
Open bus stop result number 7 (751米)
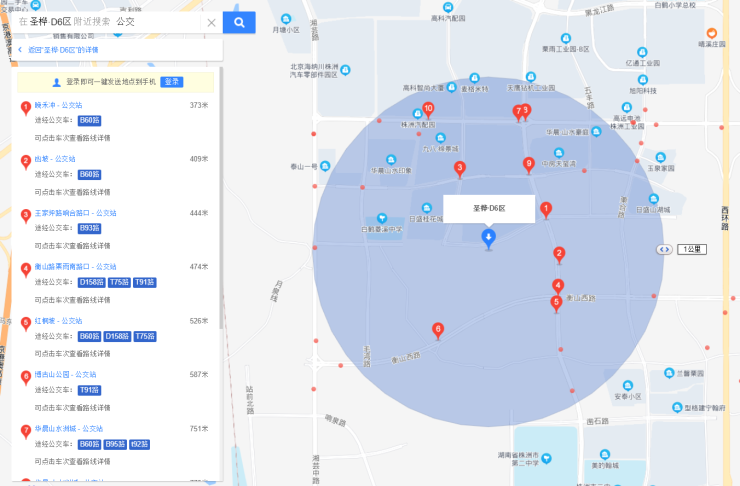pos(68,429)
